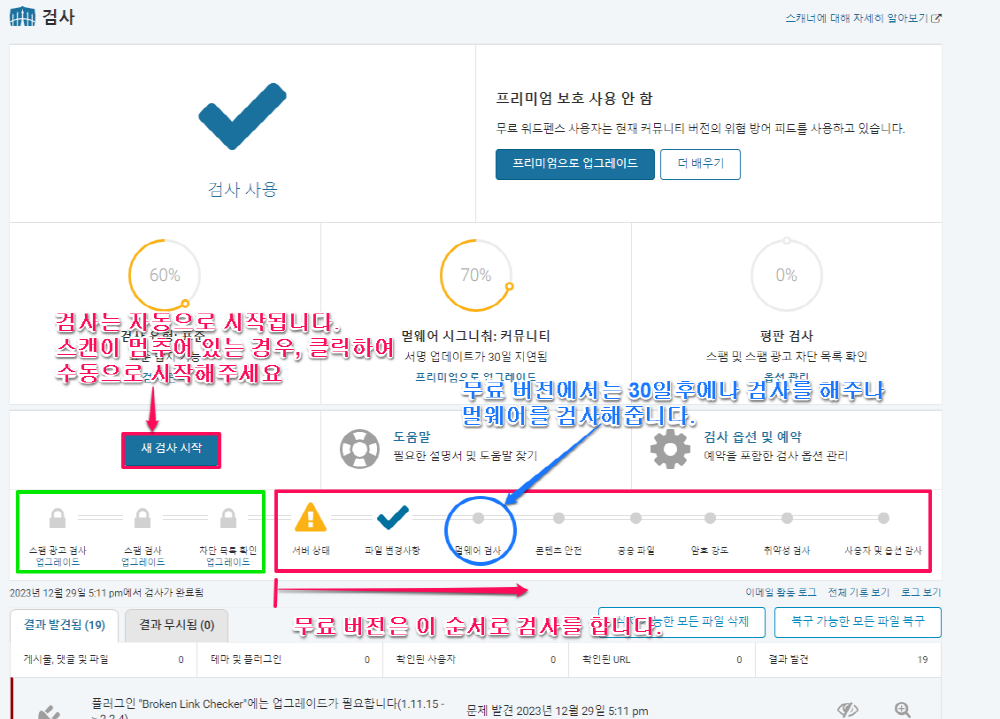Viewport: 1000px width, 719px height.
Task: Click the lock icon above 스팸 광고 검사
Action: point(57,518)
